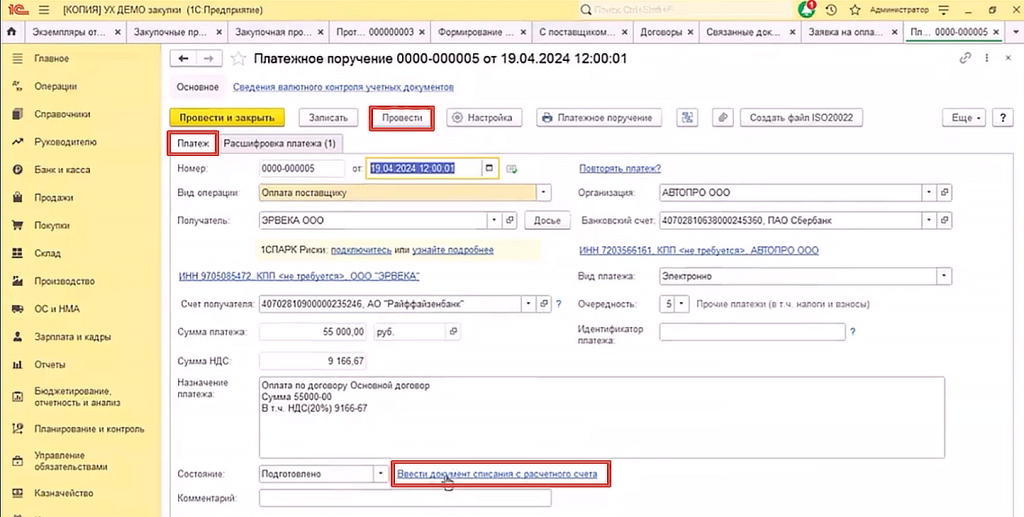The width and height of the screenshot is (1024, 517).
Task: Expand Вид платежа dropdown
Action: pyautogui.click(x=944, y=277)
